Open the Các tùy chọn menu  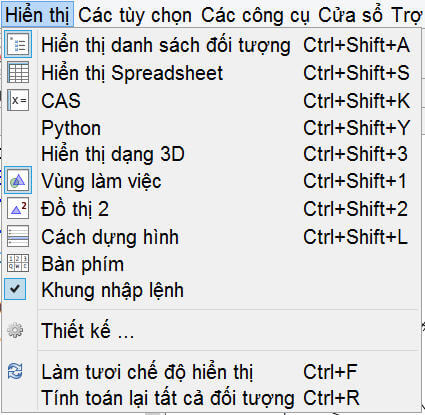135,15
